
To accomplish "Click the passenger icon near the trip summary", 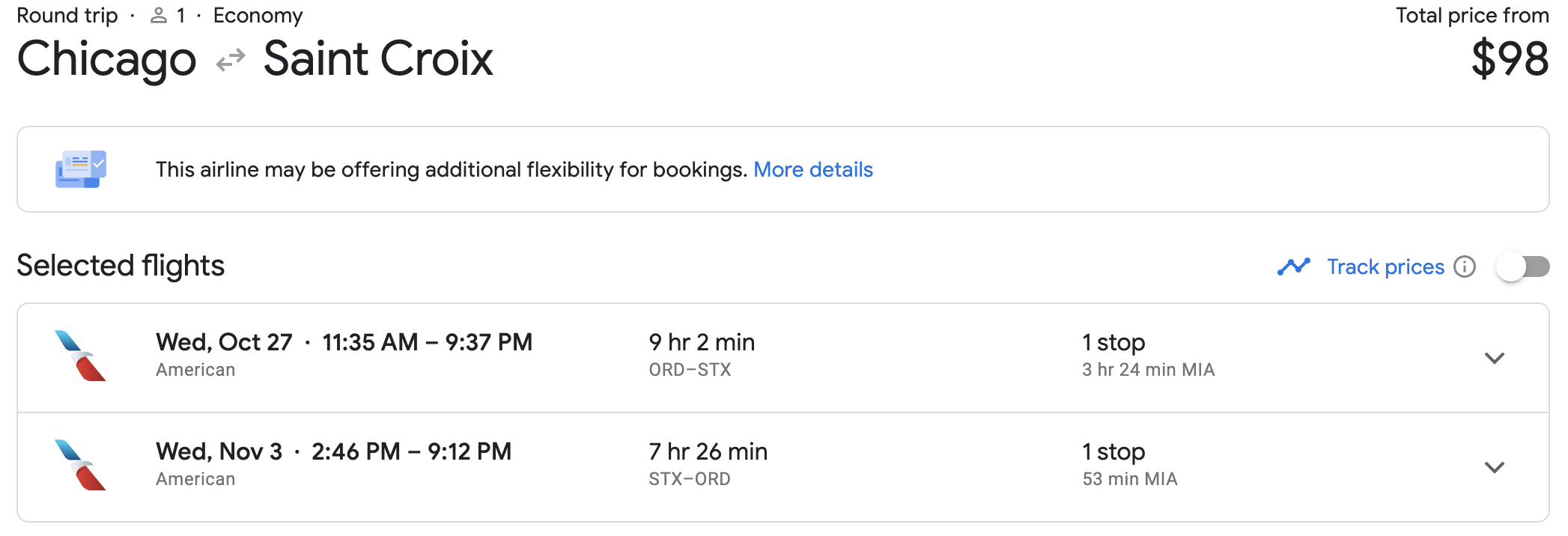I will (x=158, y=14).
